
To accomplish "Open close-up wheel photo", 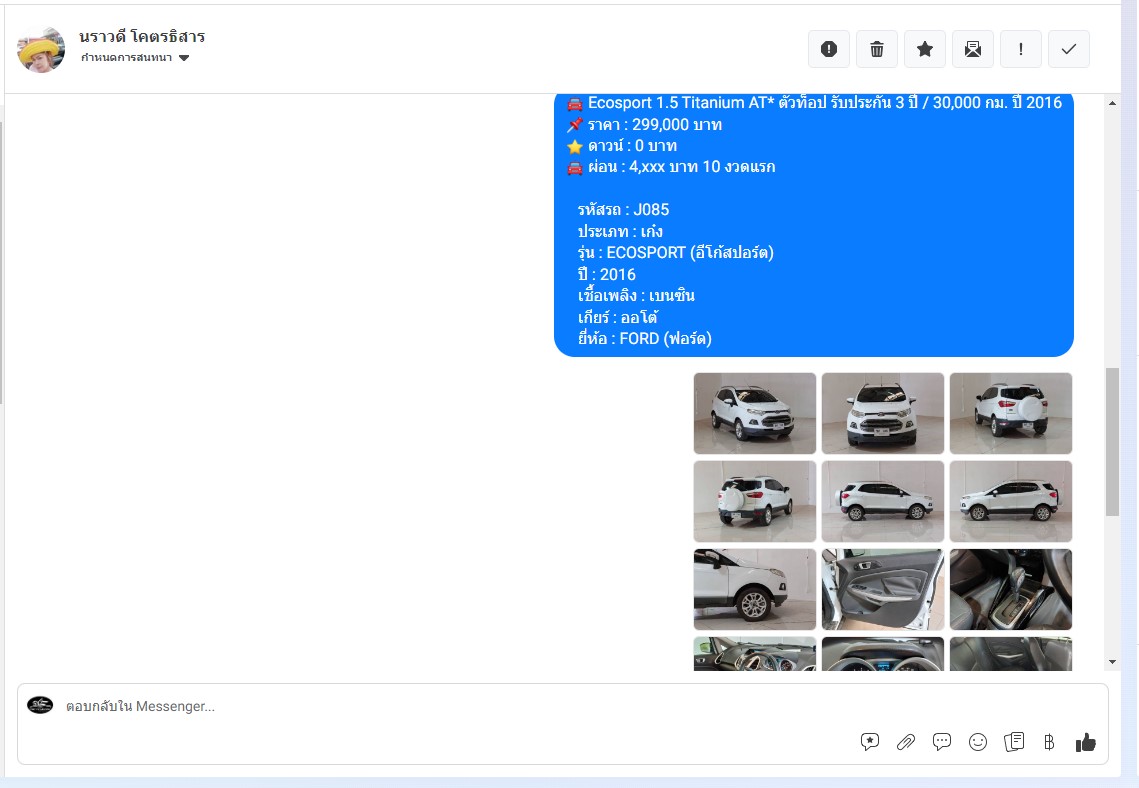I will coord(755,589).
